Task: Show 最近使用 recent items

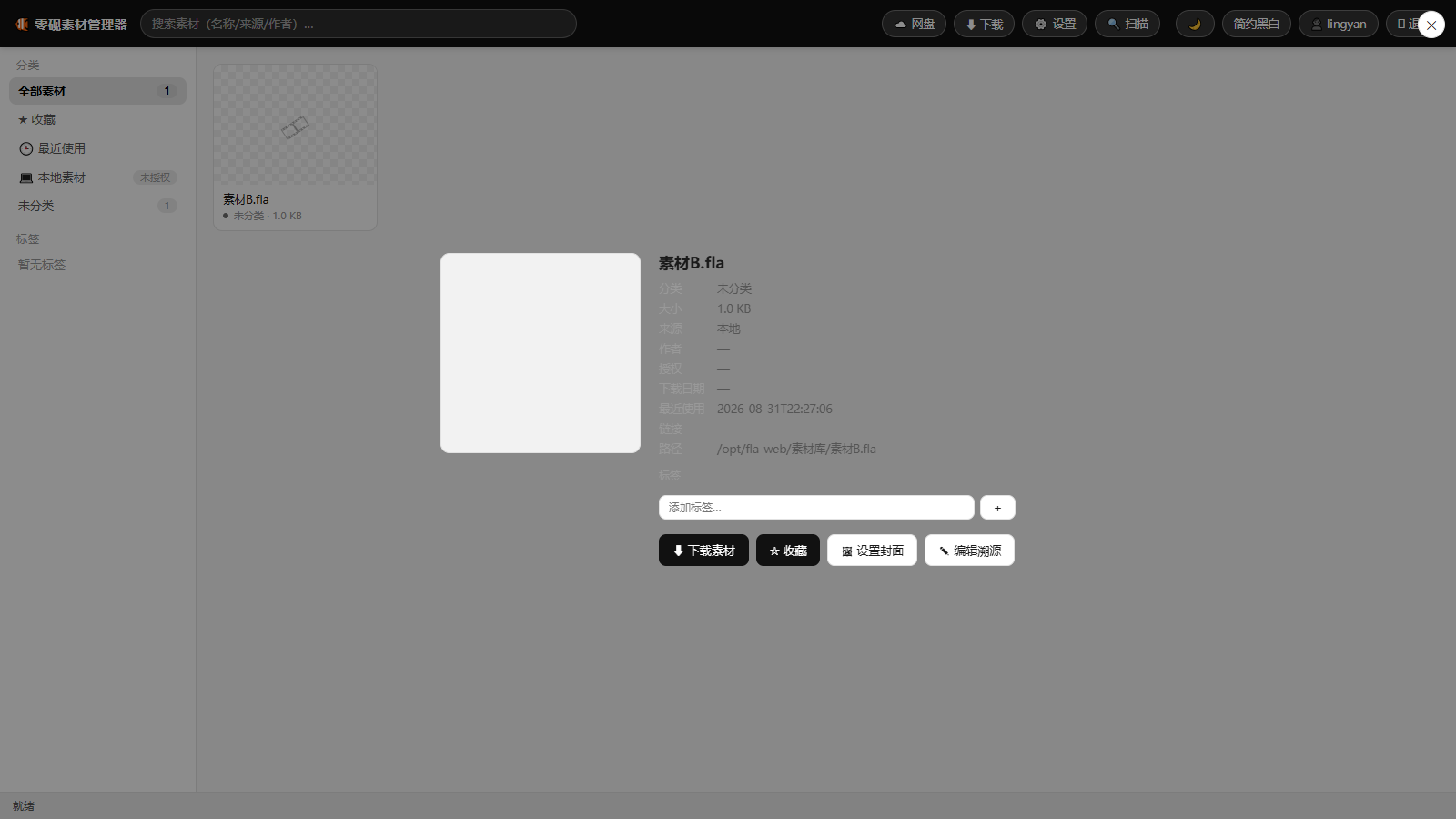Action: (97, 148)
